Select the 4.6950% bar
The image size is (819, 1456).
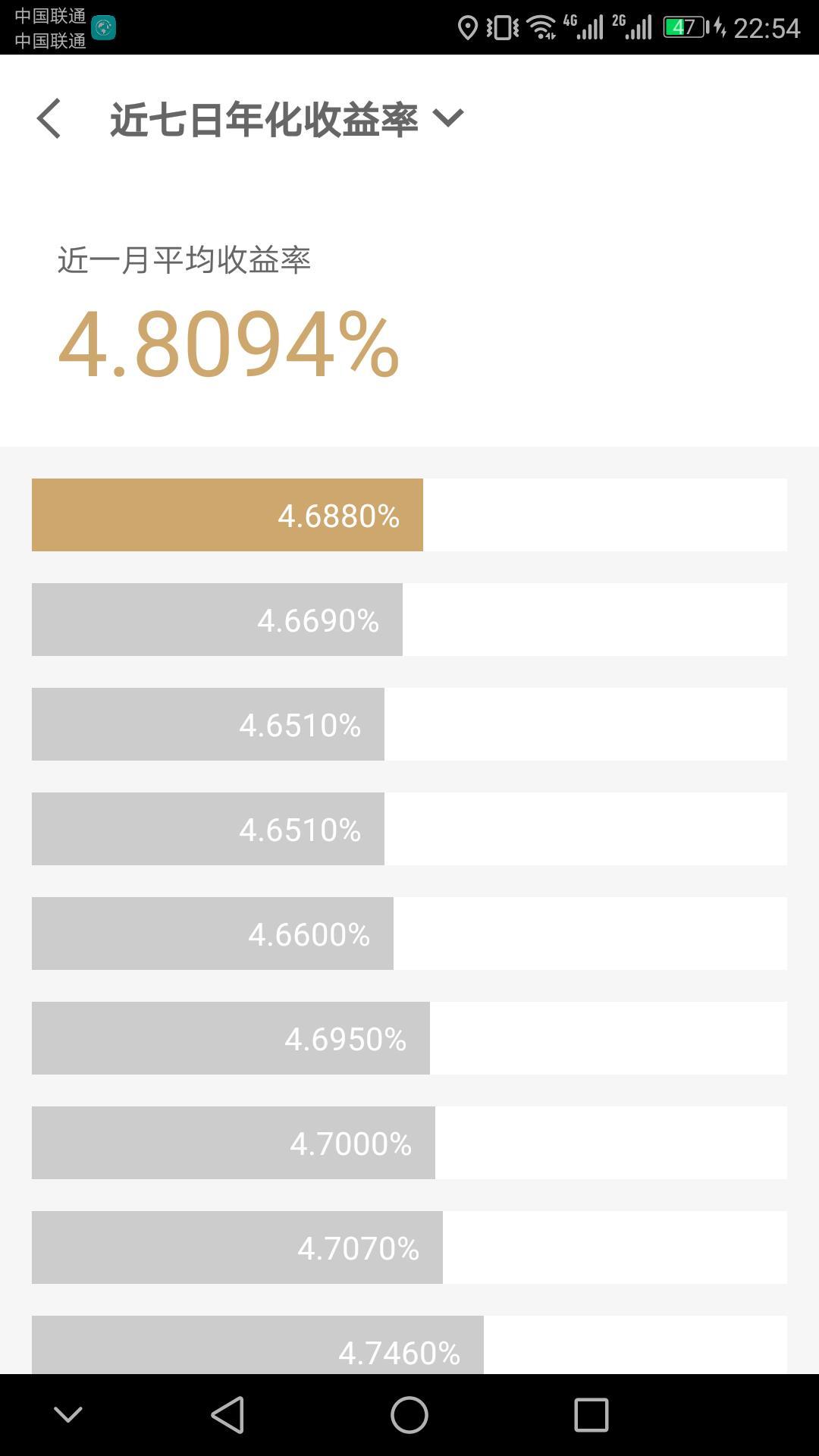(231, 1038)
